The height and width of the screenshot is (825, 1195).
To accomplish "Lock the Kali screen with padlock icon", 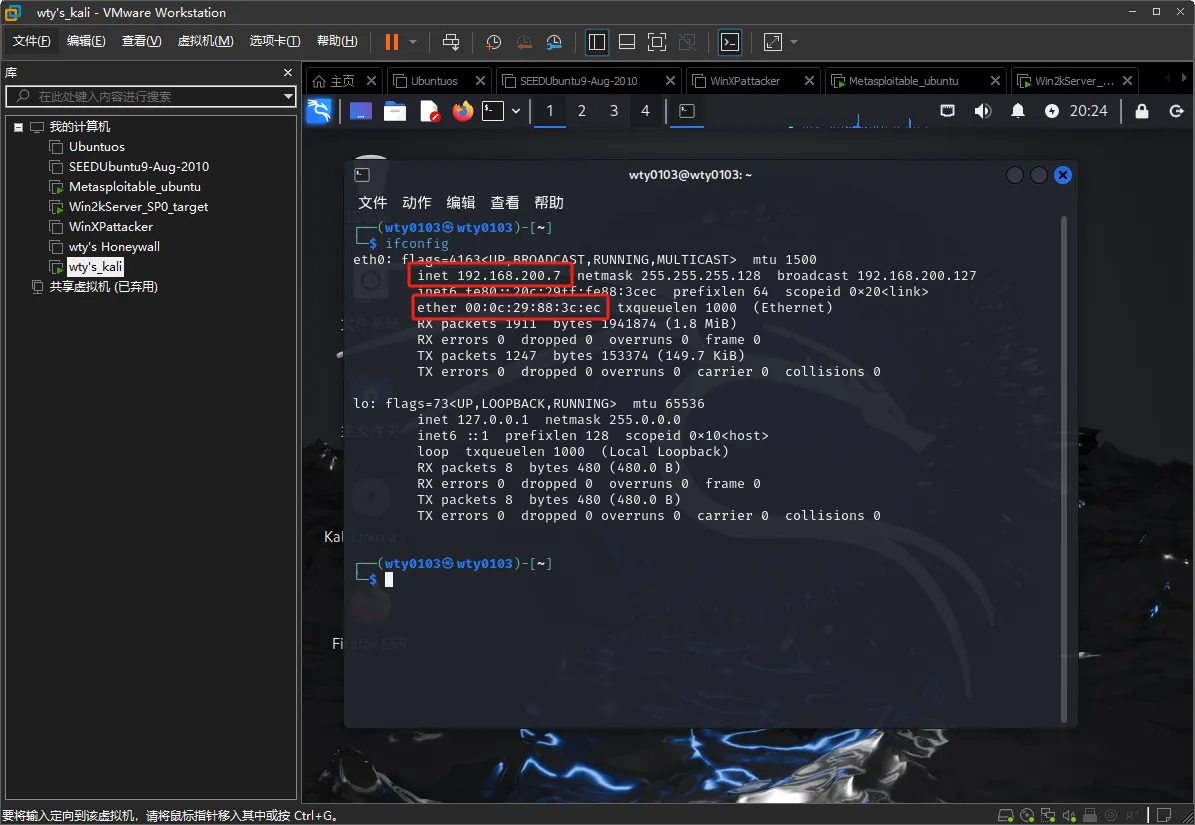I will (1142, 111).
